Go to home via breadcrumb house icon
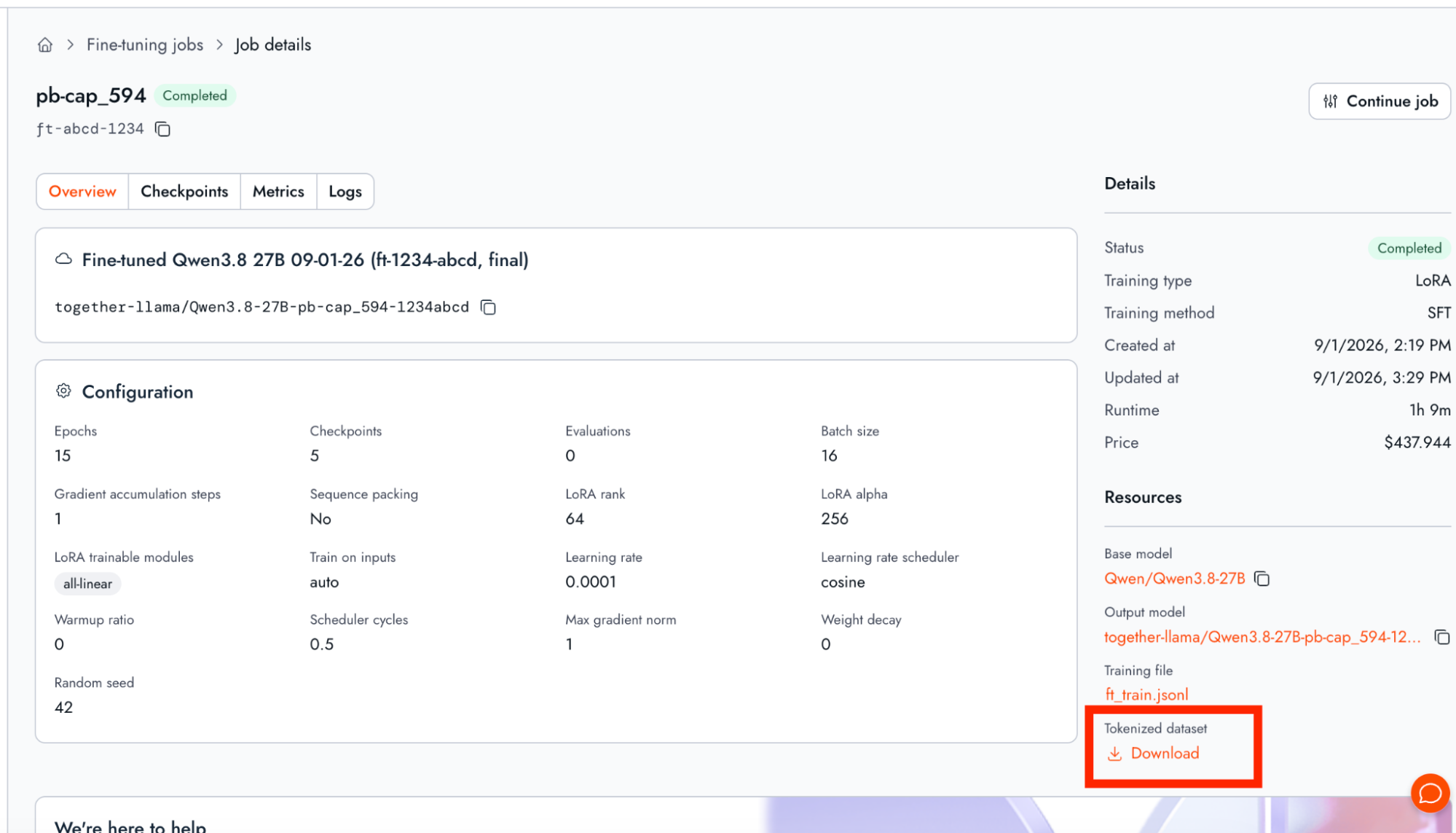 click(45, 45)
